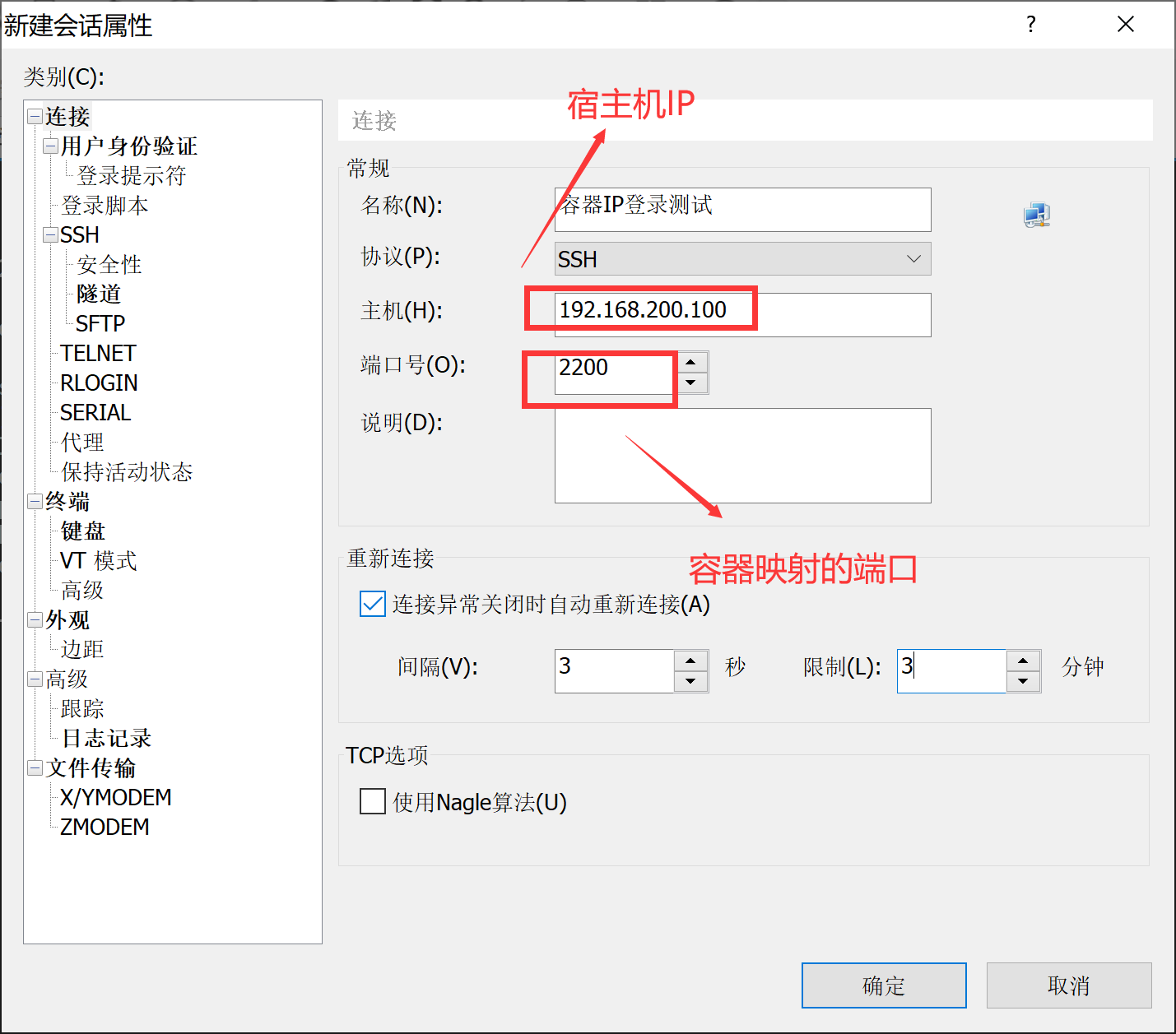Select ZMODEM tree item
The width and height of the screenshot is (1176, 1034).
click(105, 828)
